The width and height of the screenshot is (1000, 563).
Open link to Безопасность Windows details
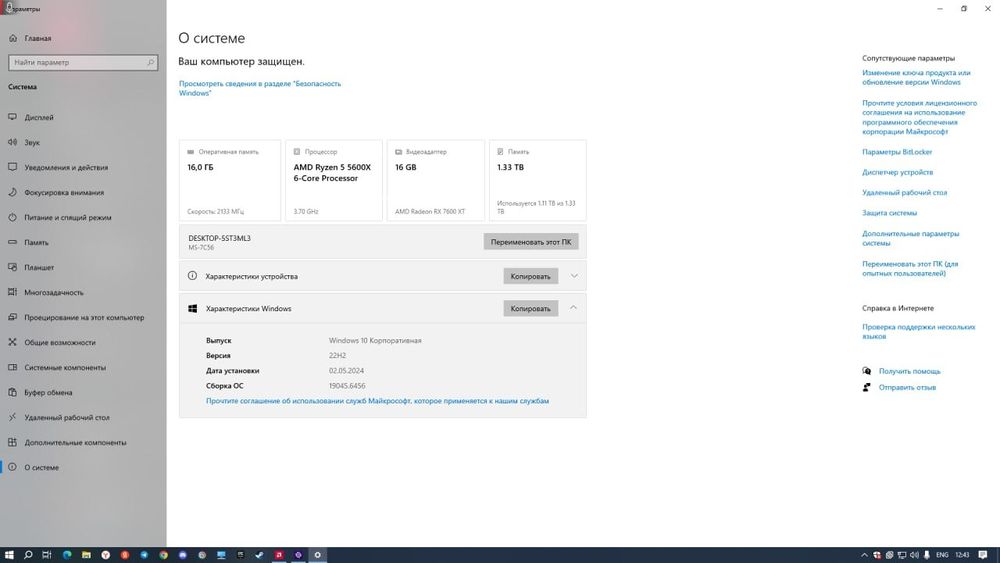pyautogui.click(x=260, y=88)
